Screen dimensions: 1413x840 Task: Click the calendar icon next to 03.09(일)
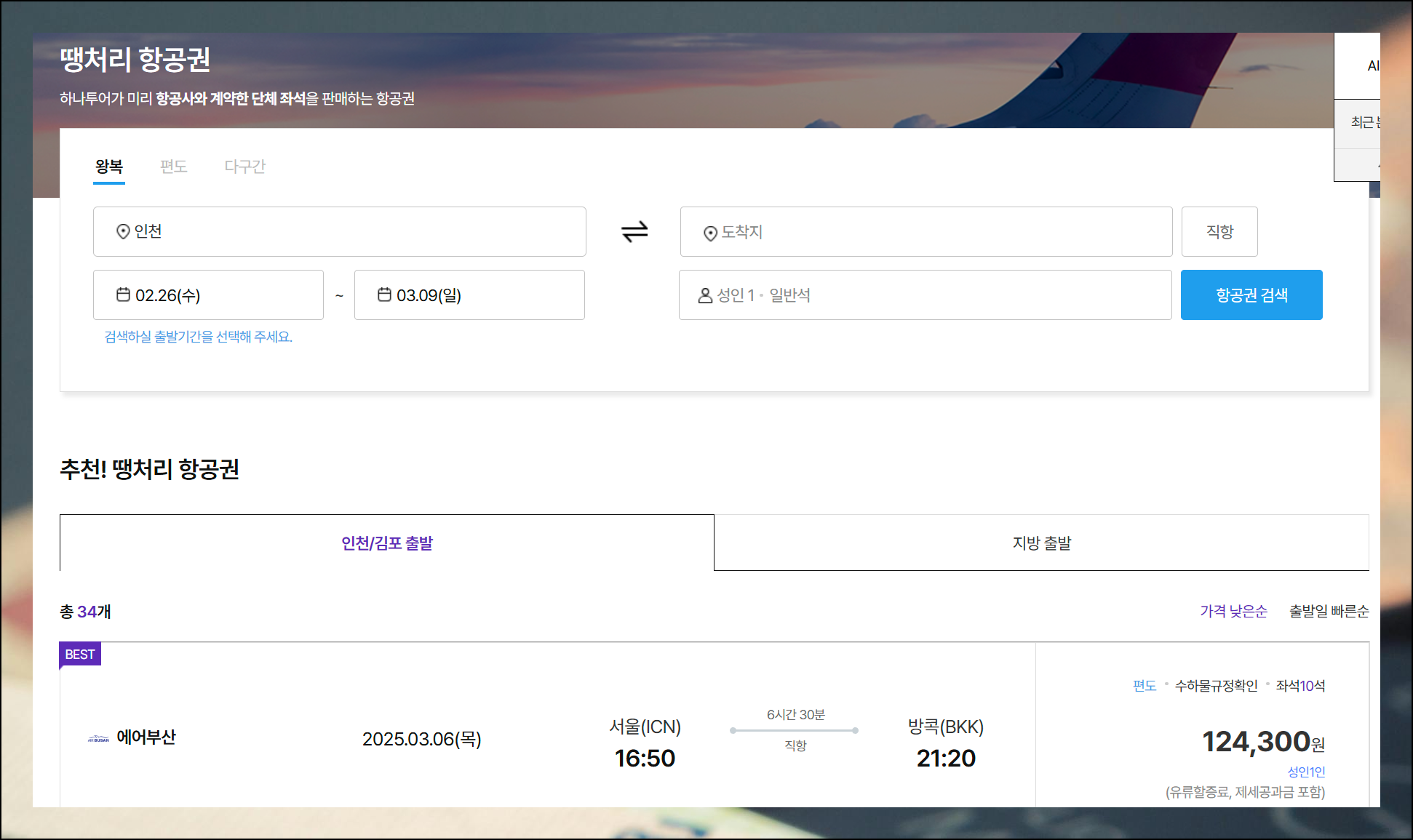[384, 295]
